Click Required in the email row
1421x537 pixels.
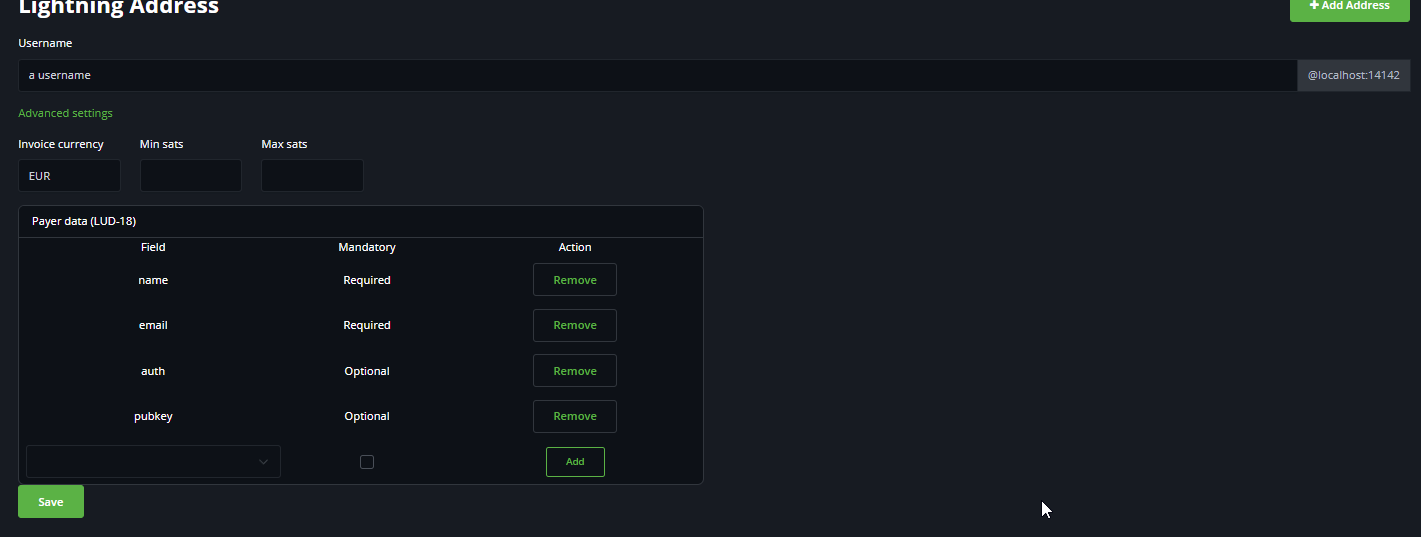[x=367, y=325]
